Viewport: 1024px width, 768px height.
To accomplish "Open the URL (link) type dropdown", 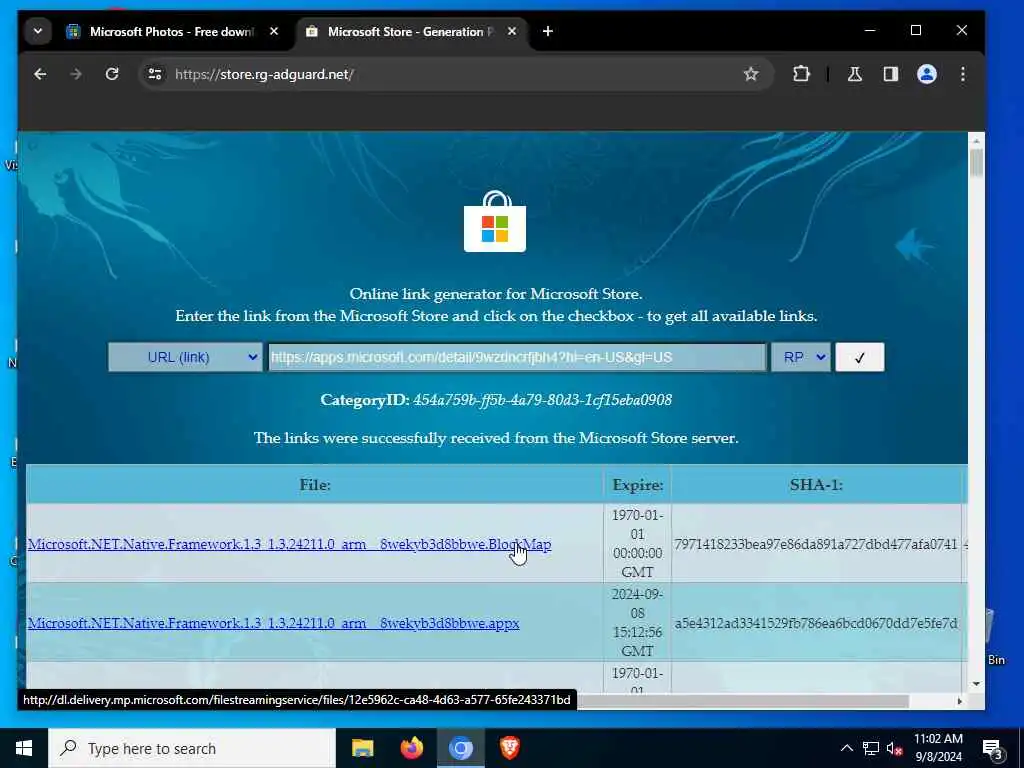I will 185,357.
